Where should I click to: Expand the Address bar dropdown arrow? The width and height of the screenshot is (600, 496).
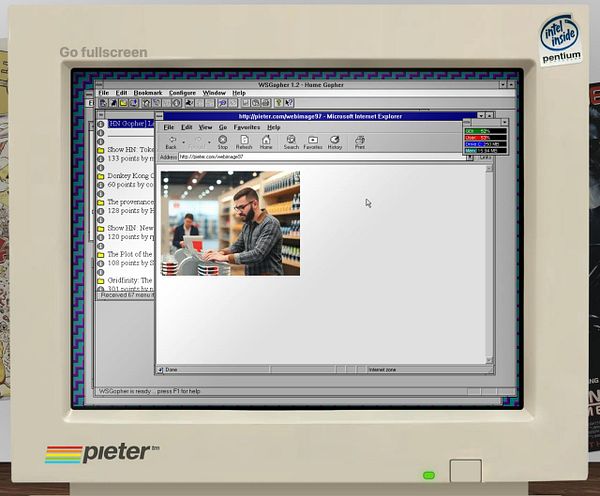click(470, 157)
